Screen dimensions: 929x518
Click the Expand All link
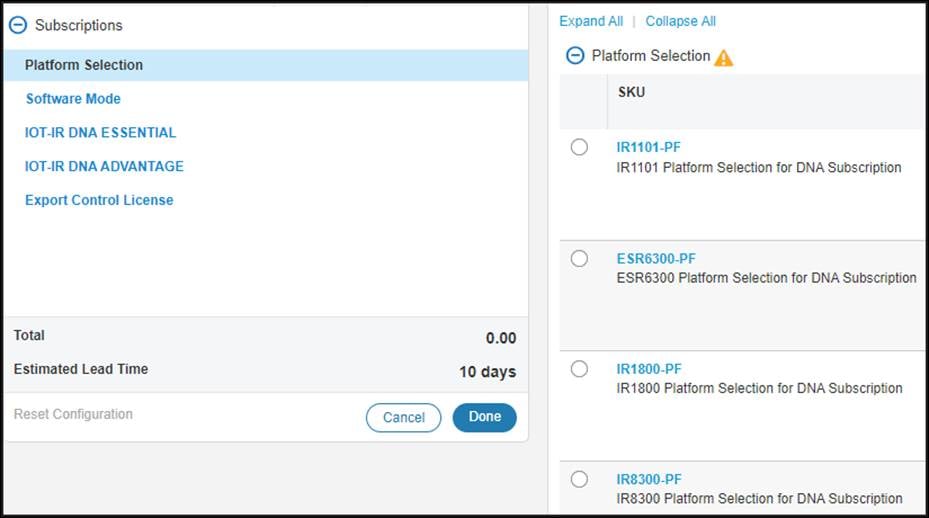[591, 21]
